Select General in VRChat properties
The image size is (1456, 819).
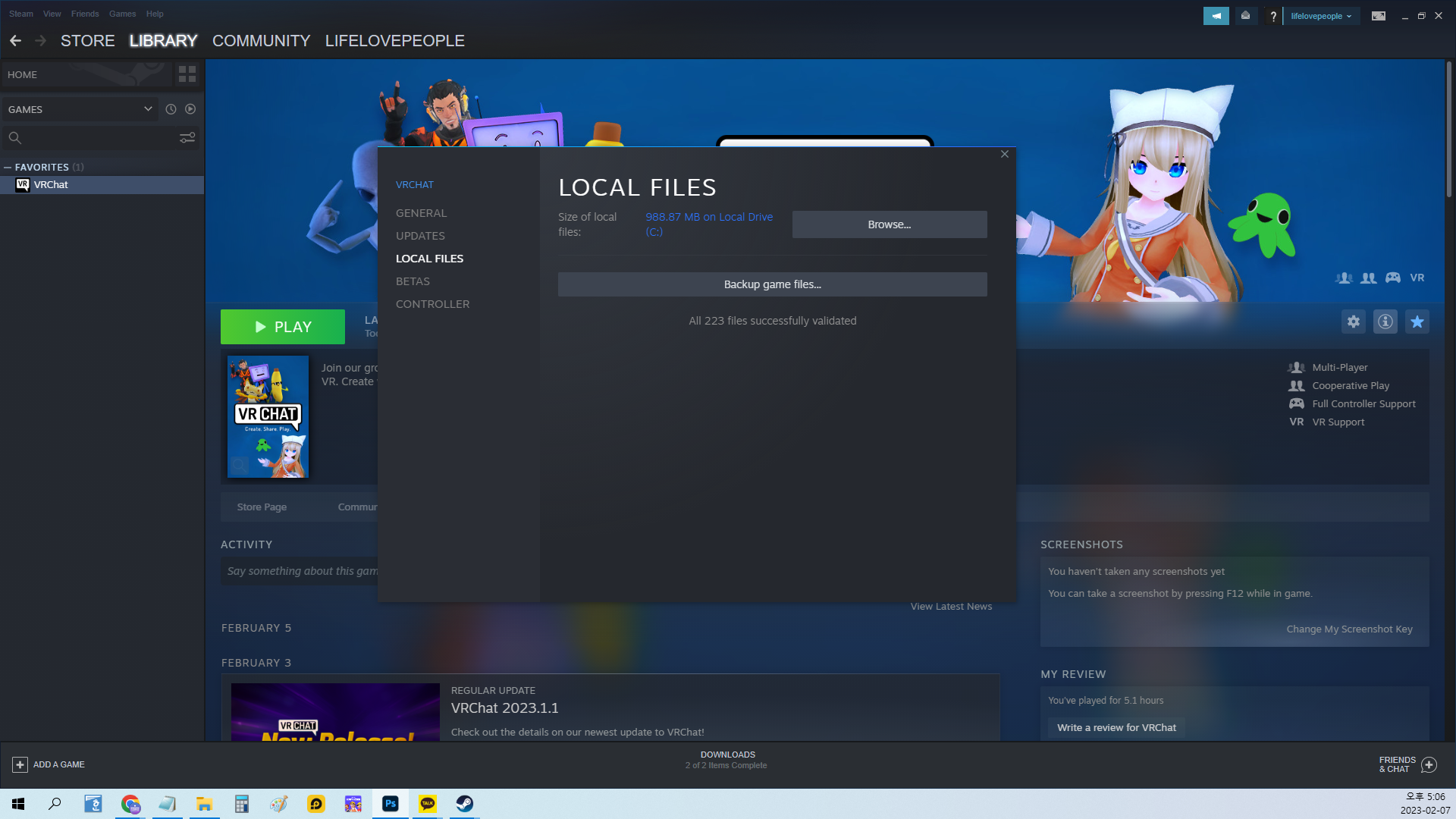422,213
